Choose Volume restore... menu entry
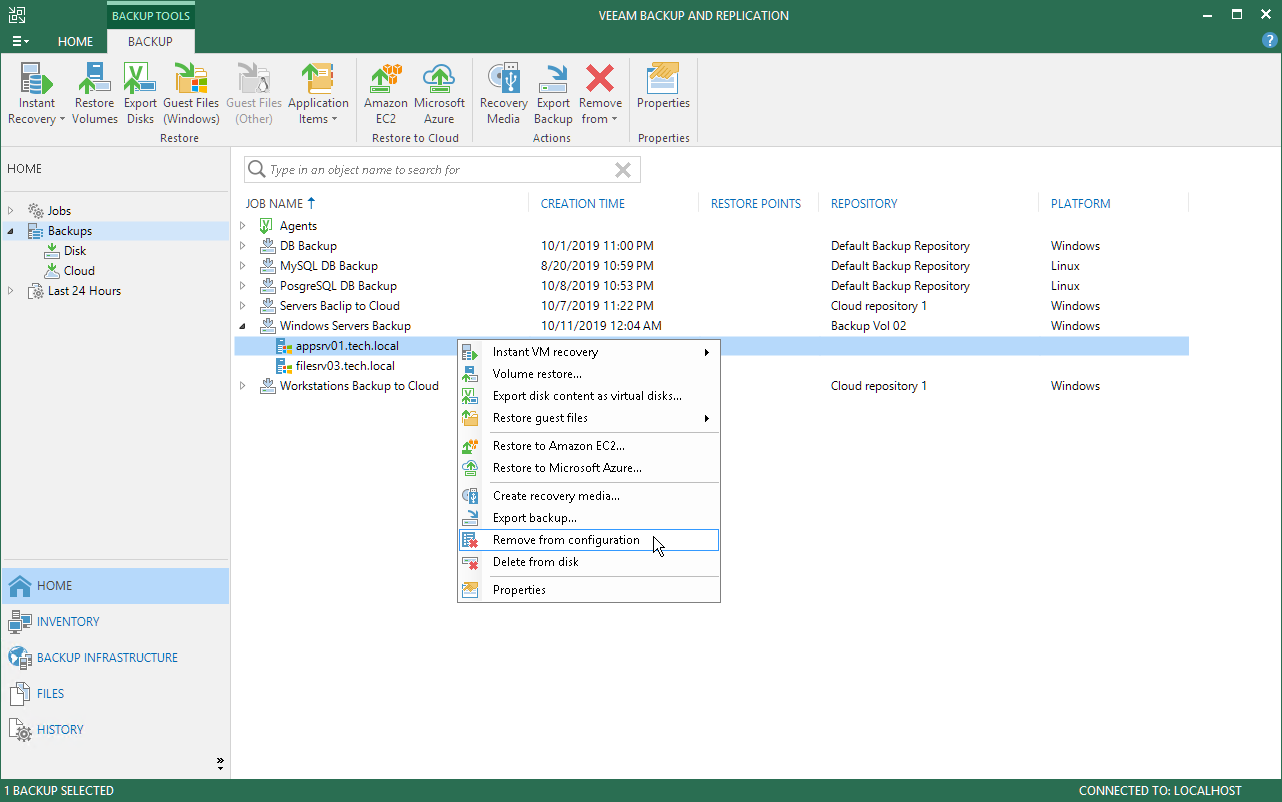Screen dimensions: 1282x802 (589, 374)
